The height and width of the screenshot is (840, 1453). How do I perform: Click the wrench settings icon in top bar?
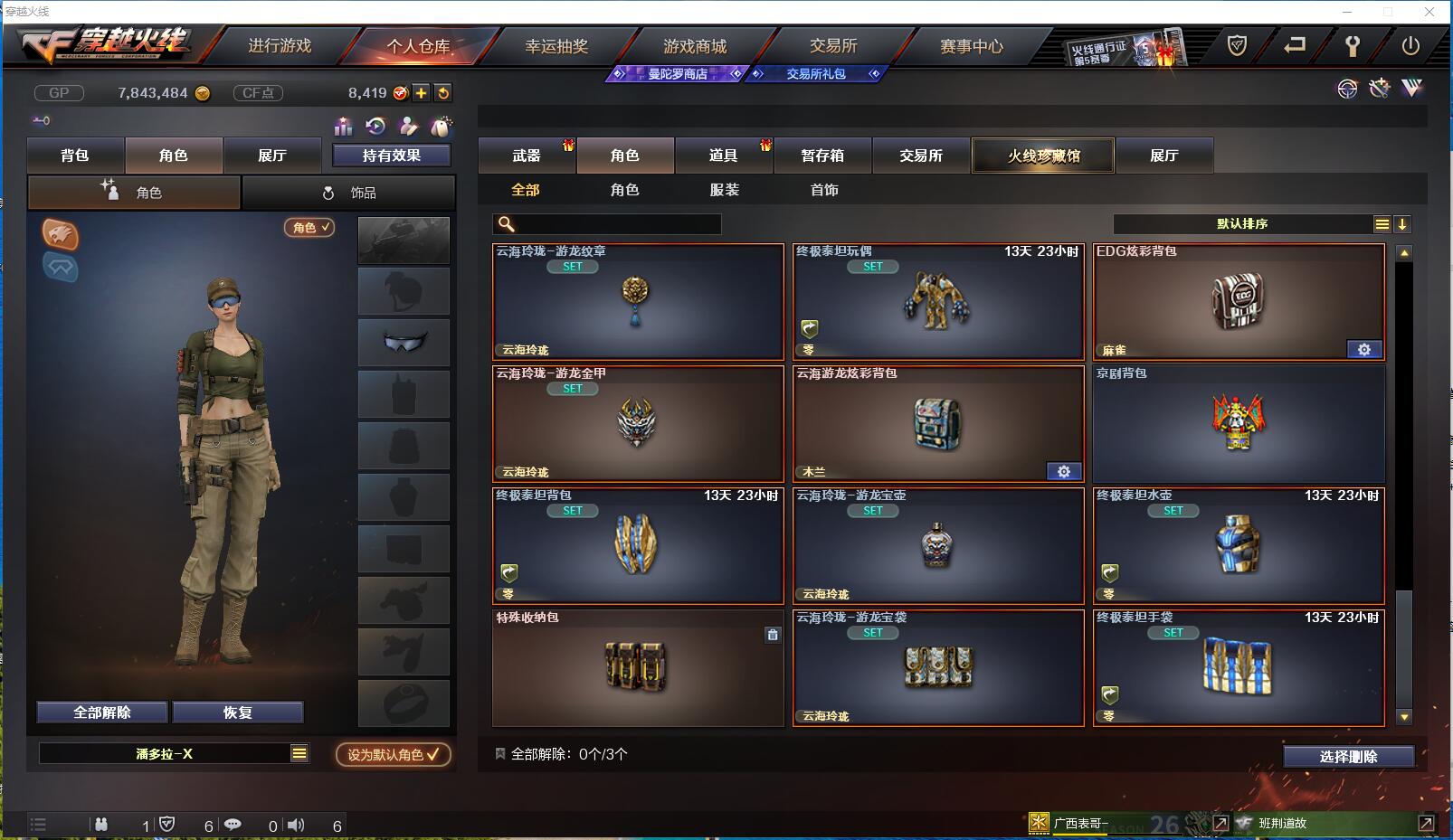1352,45
